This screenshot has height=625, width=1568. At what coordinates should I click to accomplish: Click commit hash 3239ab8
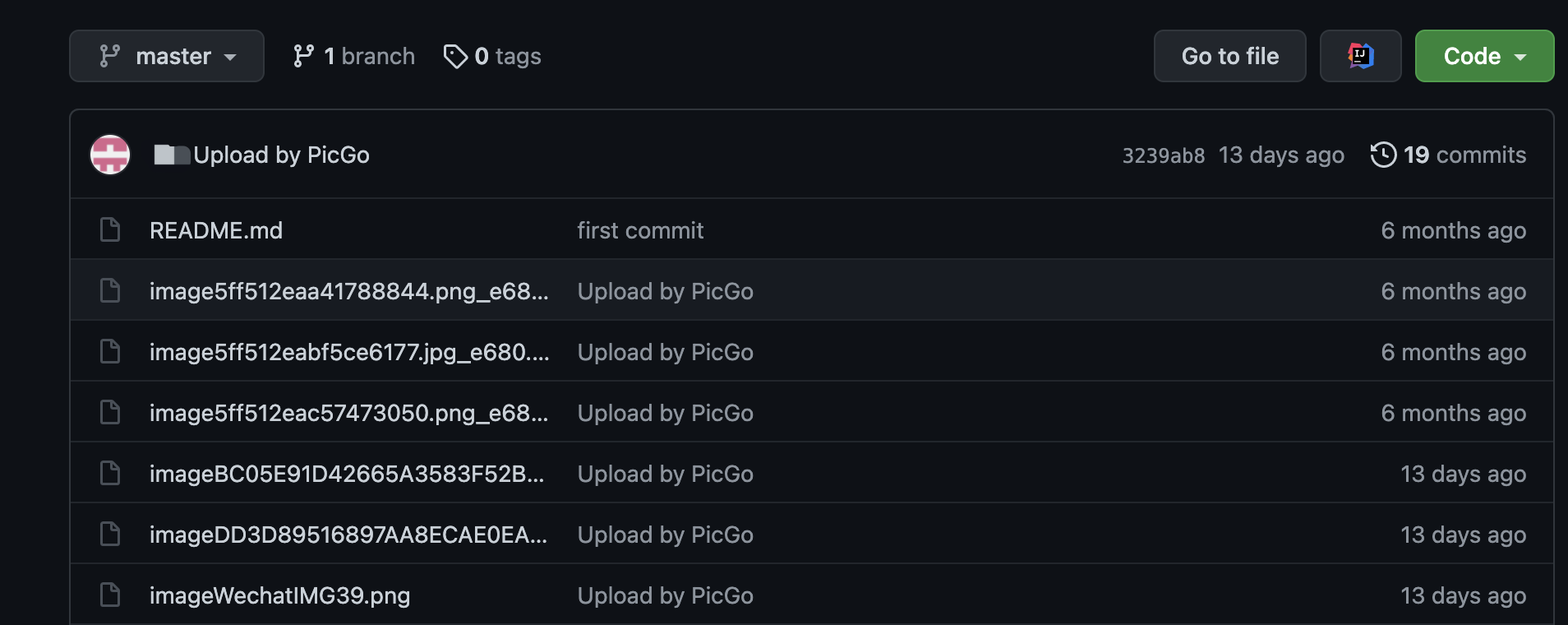tap(1164, 155)
